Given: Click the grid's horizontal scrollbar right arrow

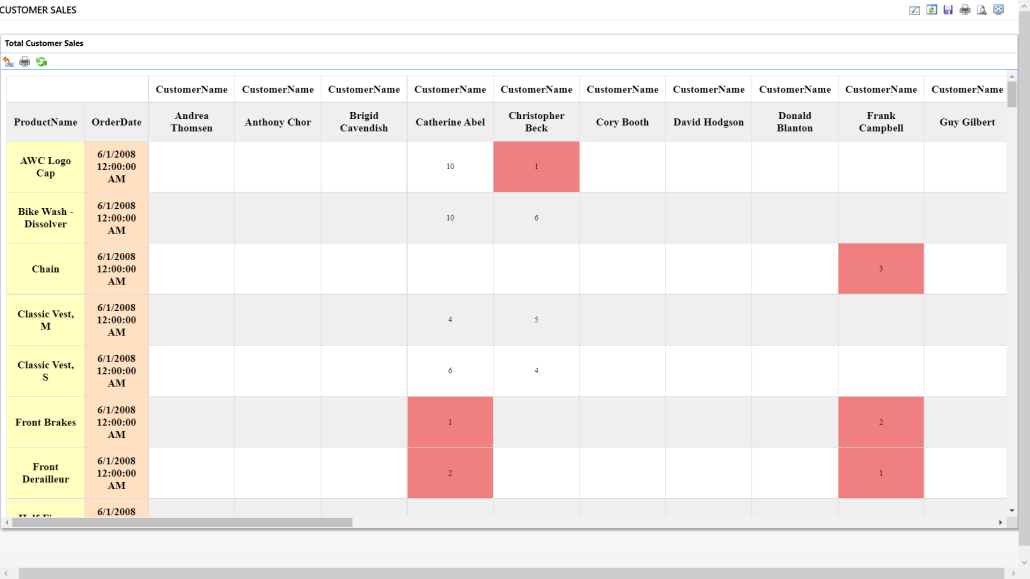Looking at the screenshot, I should click(1000, 522).
